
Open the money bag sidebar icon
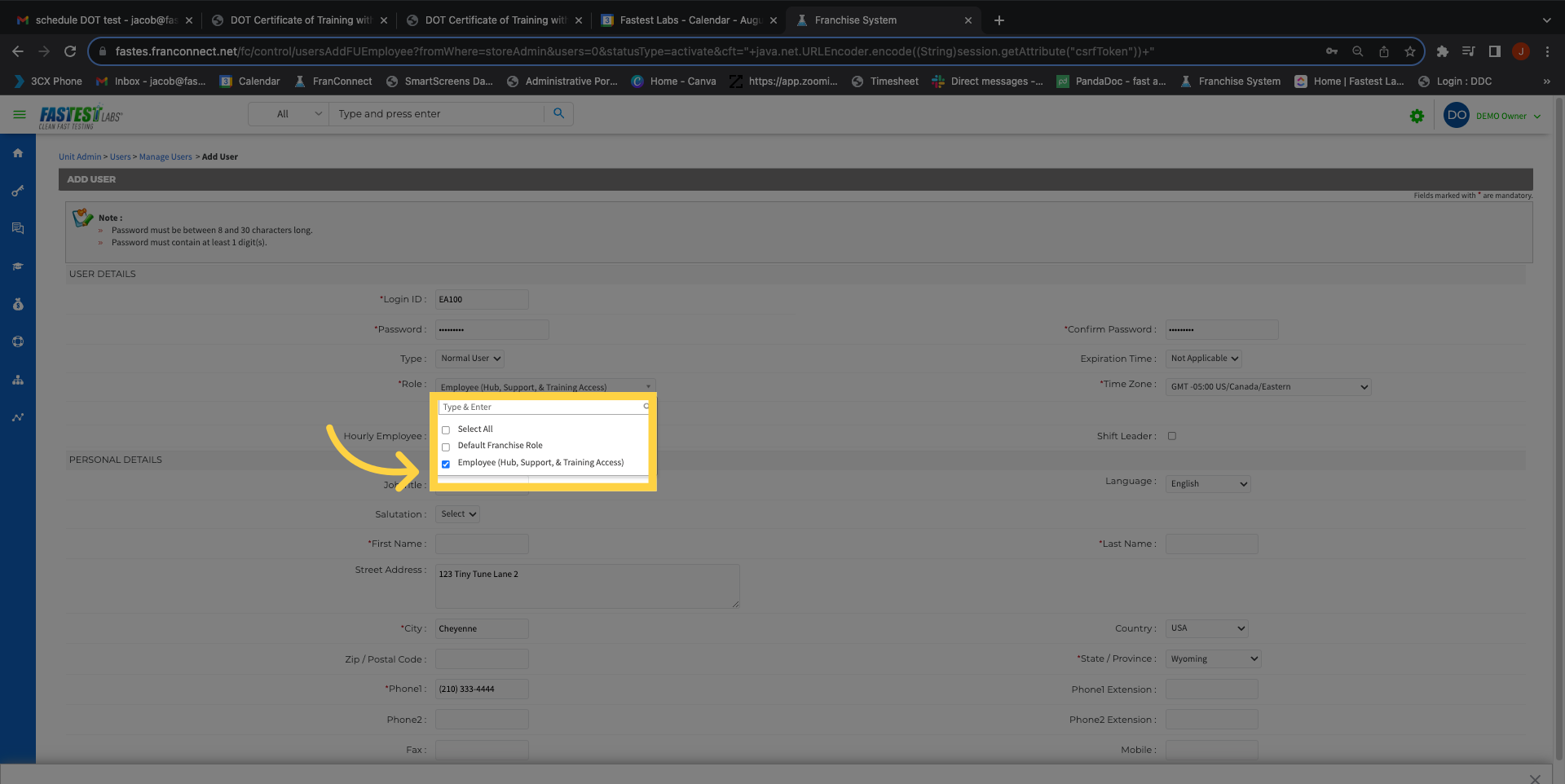18,304
